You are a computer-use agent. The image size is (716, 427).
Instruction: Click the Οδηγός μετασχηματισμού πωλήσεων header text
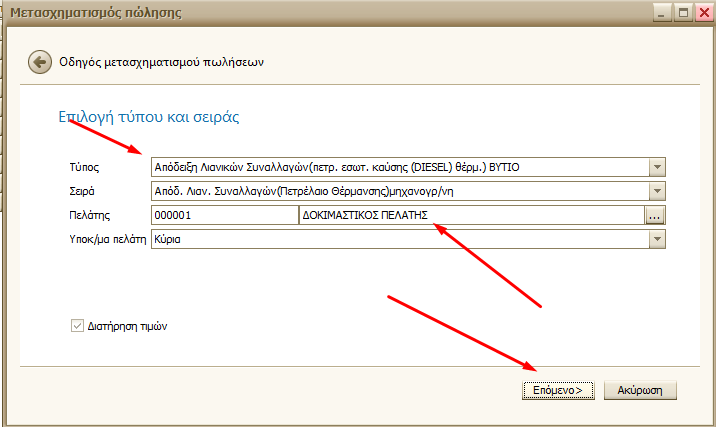(163, 62)
